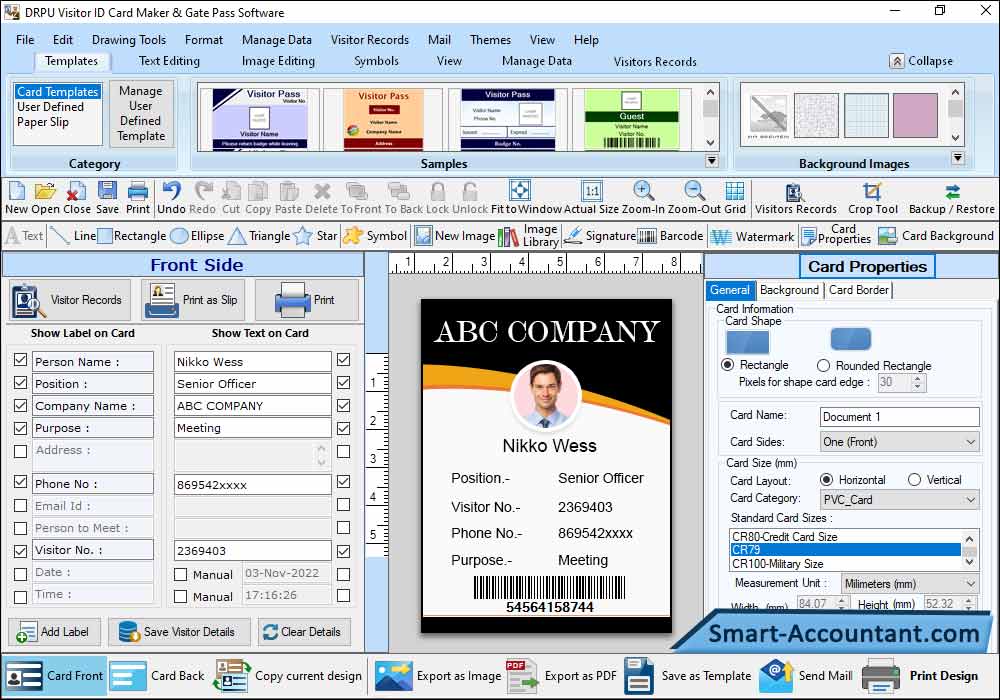Viewport: 1000px width, 700px height.
Task: Select the Rounded Rectangle card shape
Action: [823, 365]
